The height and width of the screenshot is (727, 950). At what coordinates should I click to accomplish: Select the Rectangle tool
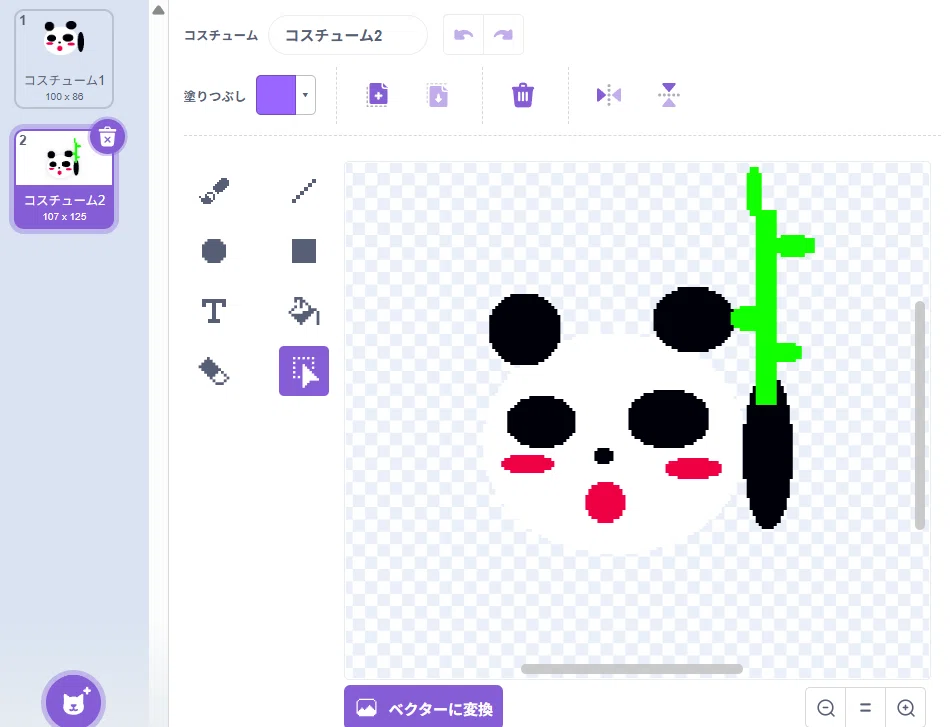pyautogui.click(x=304, y=251)
